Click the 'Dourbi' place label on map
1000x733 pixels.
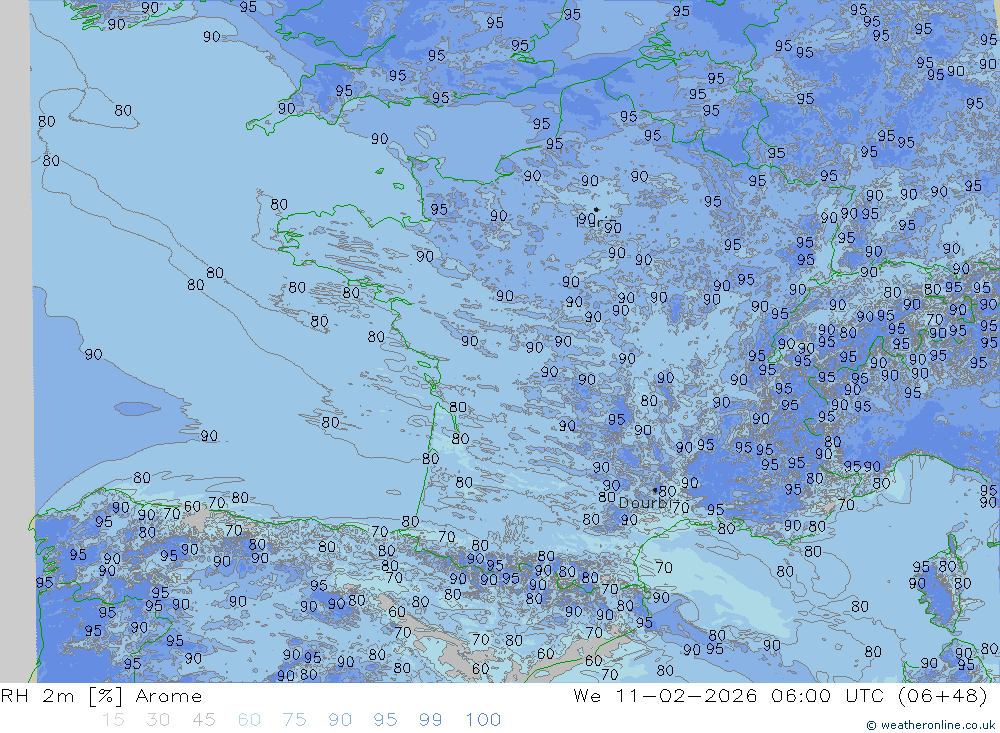[x=643, y=503]
